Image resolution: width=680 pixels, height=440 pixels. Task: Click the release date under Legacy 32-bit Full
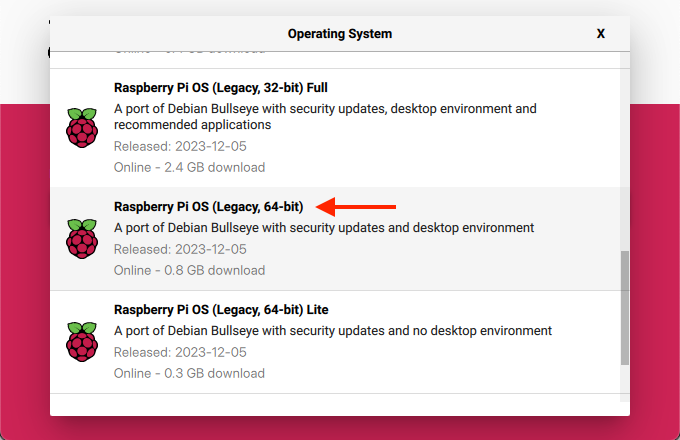point(180,146)
